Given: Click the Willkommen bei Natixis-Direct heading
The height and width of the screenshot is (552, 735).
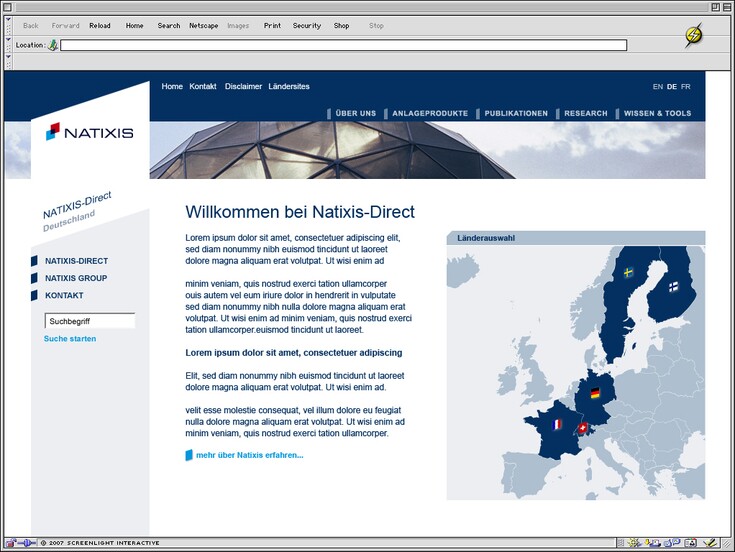Looking at the screenshot, I should click(x=300, y=212).
